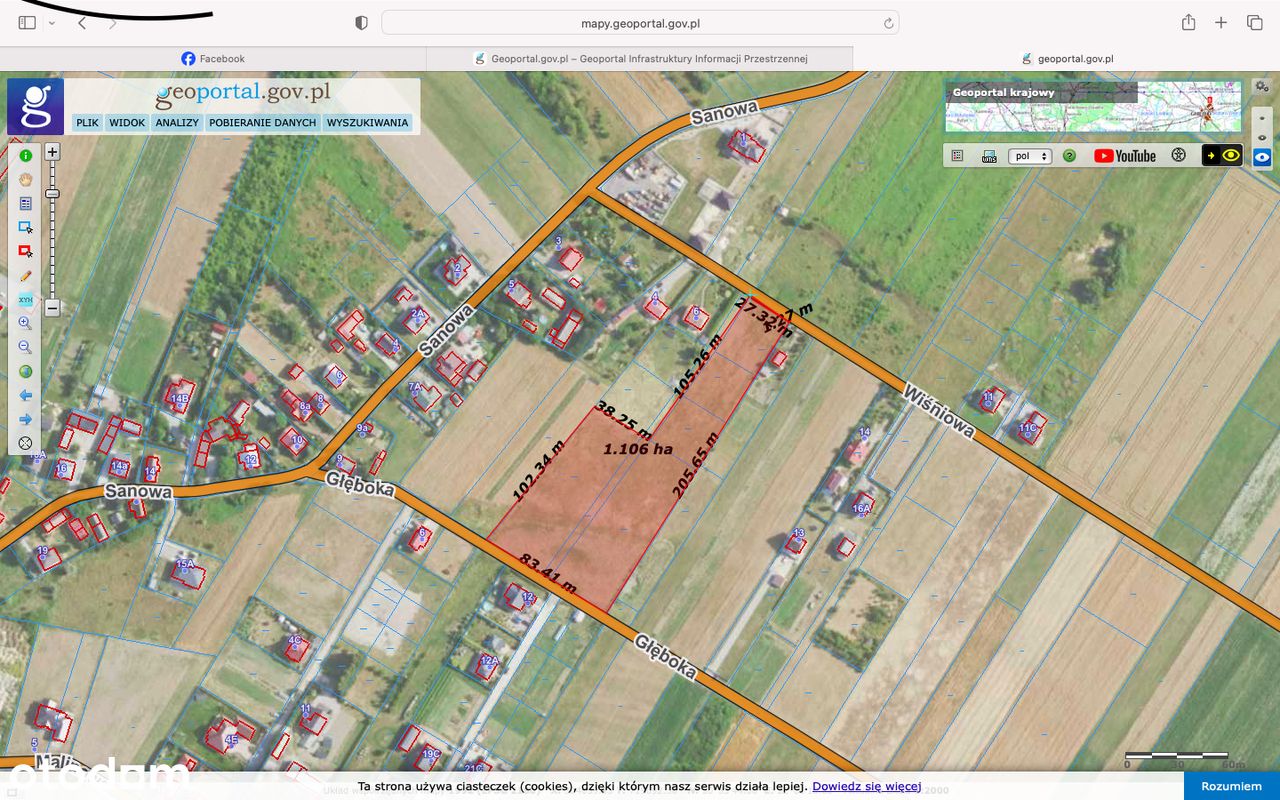Select the green info identify tool
The width and height of the screenshot is (1280, 800).
click(26, 155)
